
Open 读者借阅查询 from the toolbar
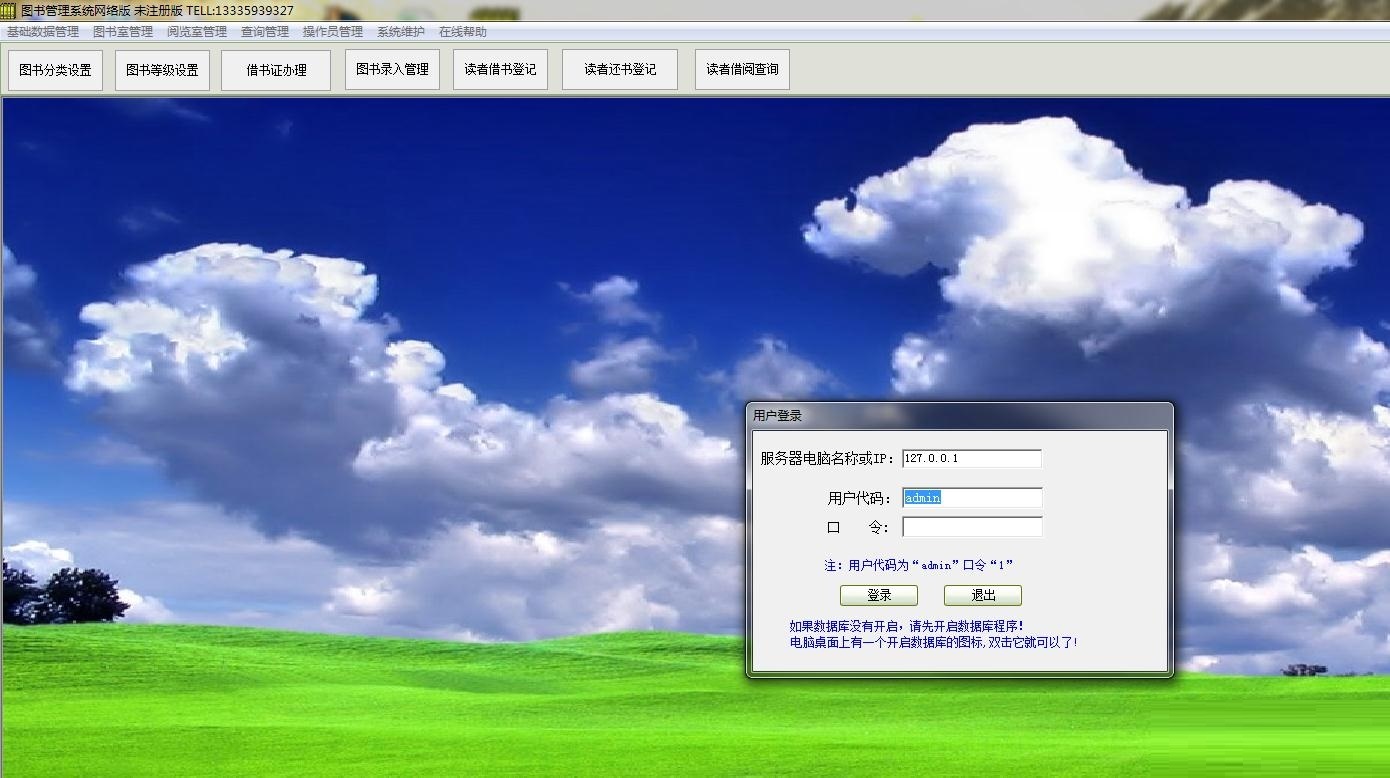click(742, 69)
